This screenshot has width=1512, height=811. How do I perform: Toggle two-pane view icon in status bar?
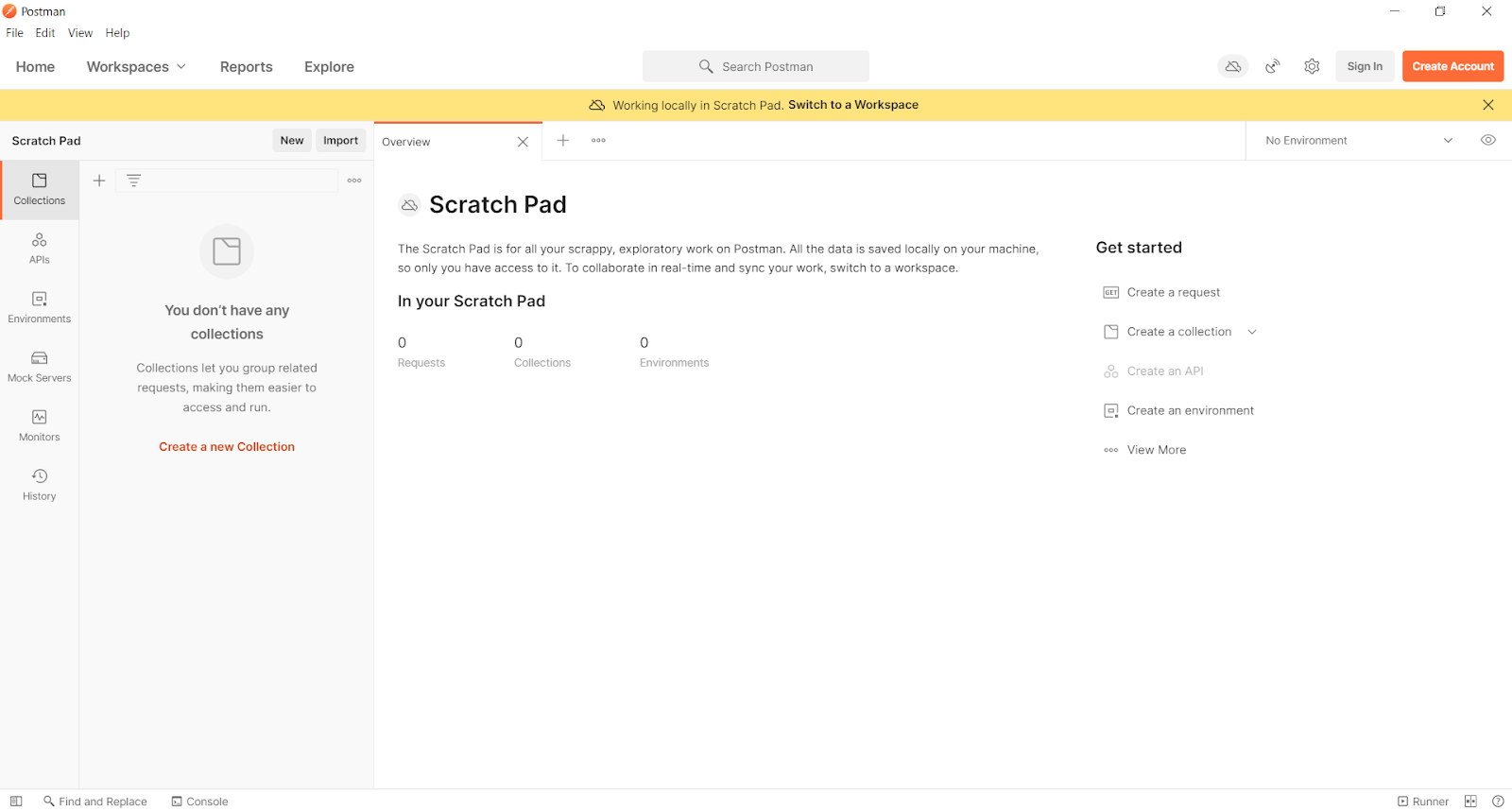1470,802
